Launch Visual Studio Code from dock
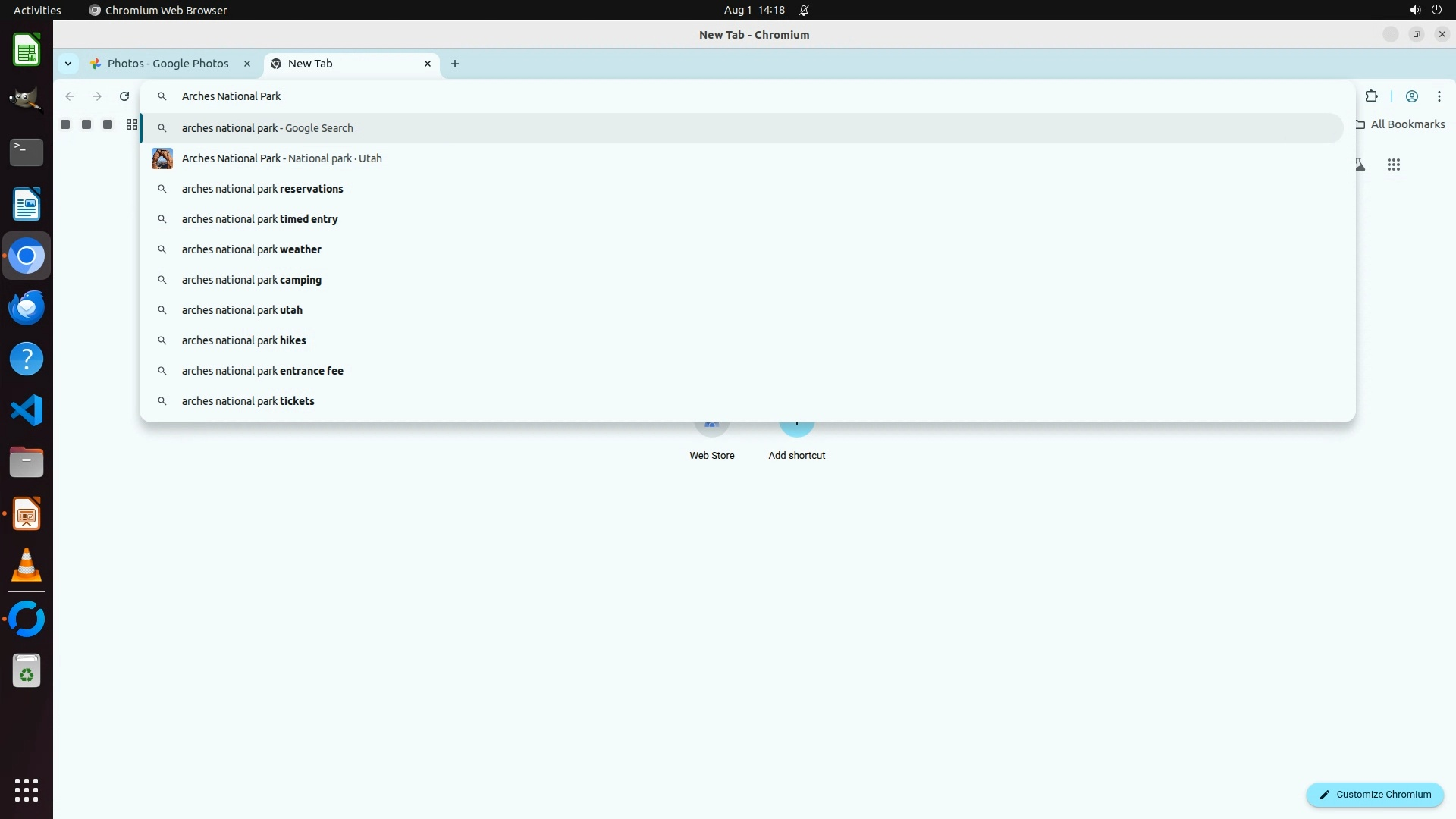Image resolution: width=1456 pixels, height=819 pixels. pos(27,410)
